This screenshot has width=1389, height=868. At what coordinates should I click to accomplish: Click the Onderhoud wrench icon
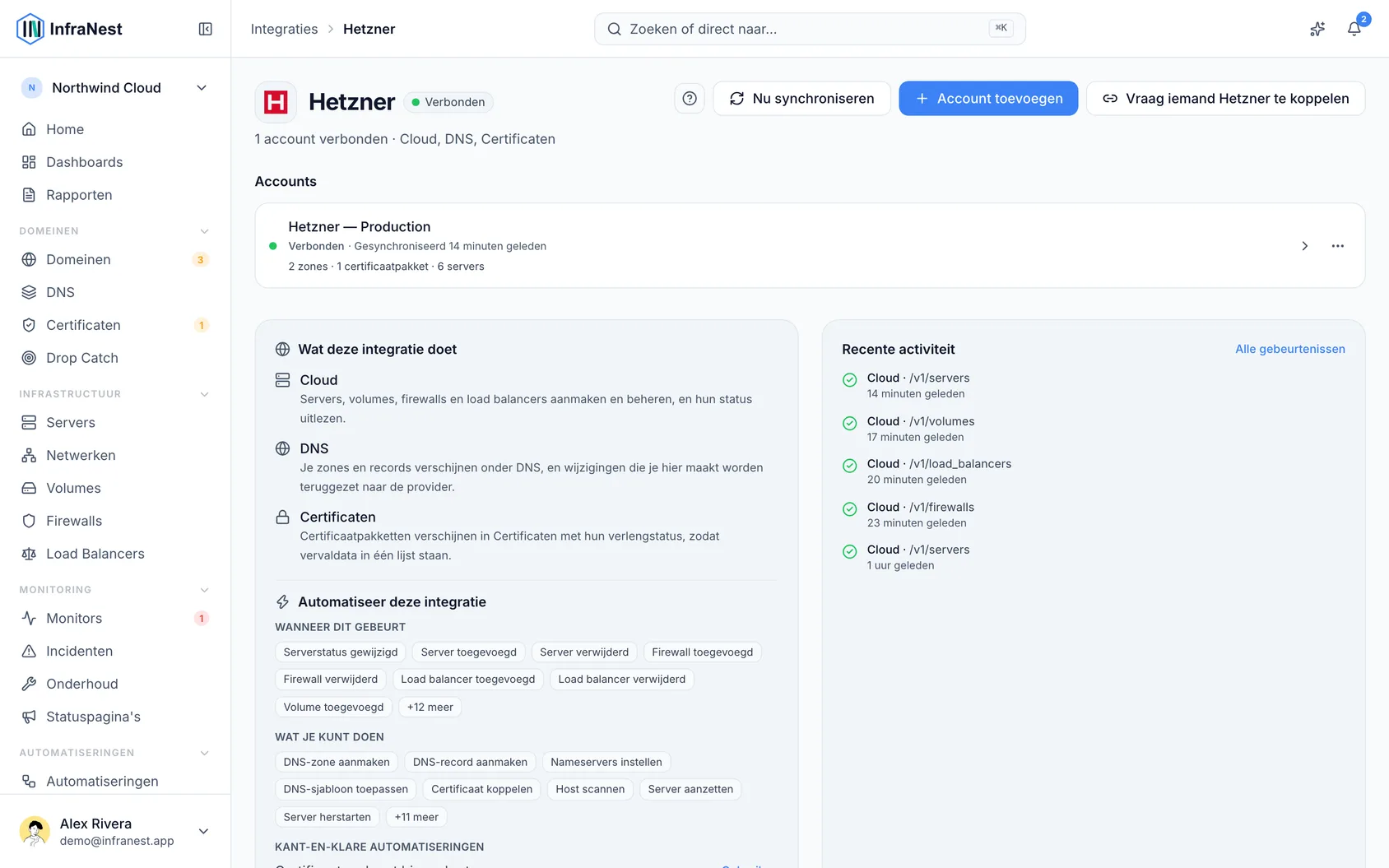point(29,684)
